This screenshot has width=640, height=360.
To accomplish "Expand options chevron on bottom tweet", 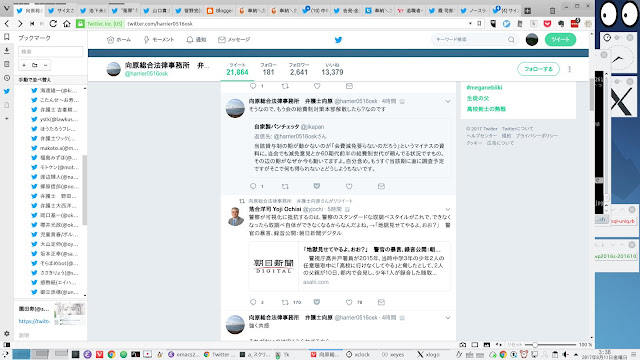I will point(448,318).
